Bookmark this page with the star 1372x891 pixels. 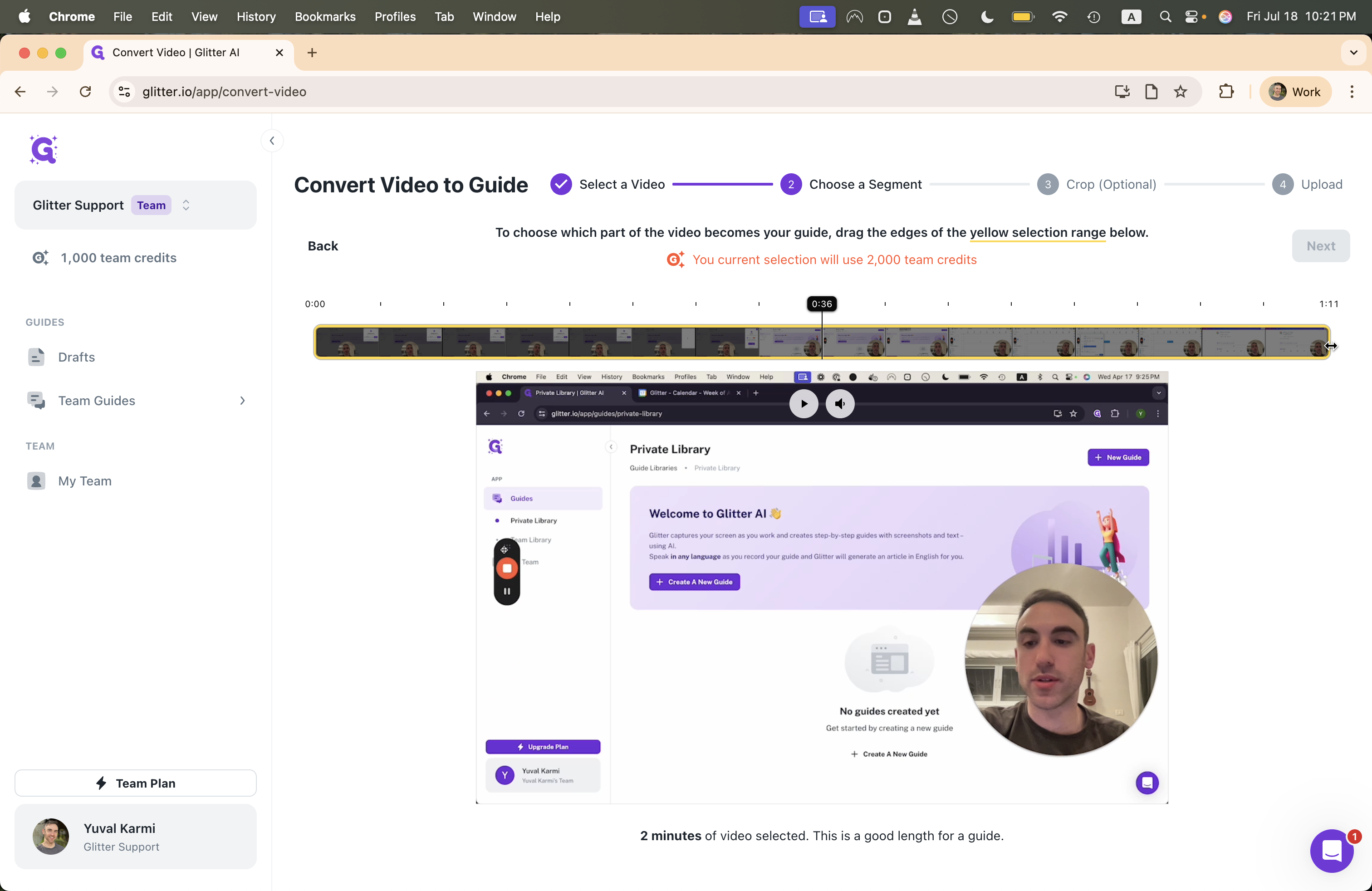[1181, 92]
